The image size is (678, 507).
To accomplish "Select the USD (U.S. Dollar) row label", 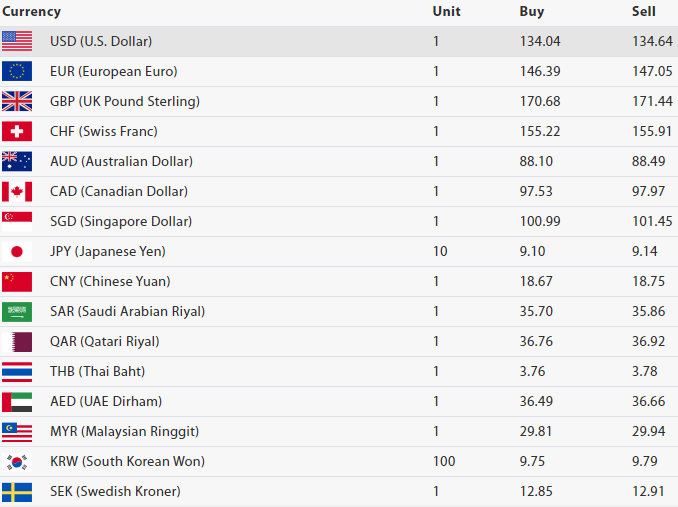I will coord(101,41).
